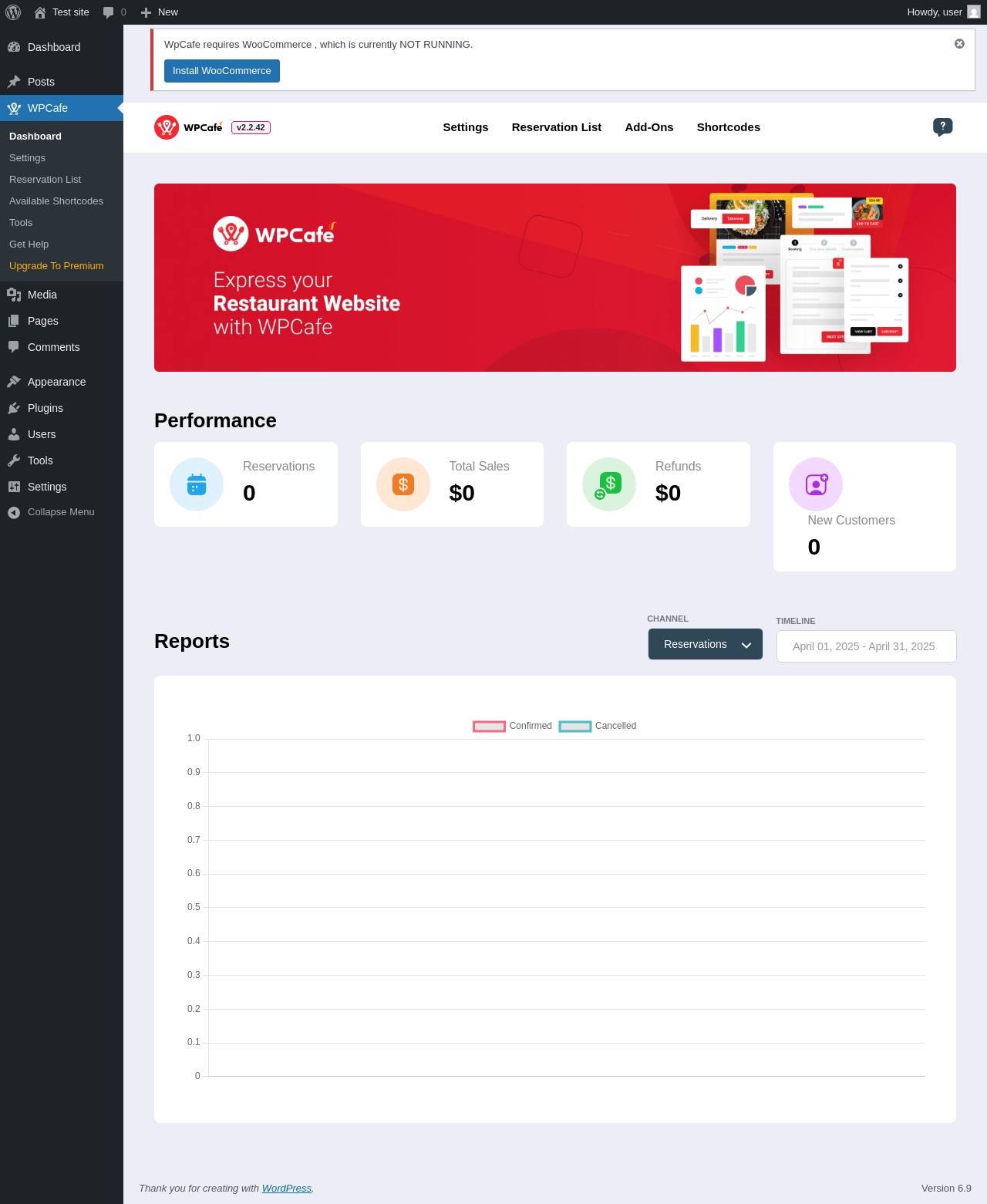The image size is (987, 1204).
Task: Open the Settings tab in WPCafe header
Action: click(x=466, y=127)
